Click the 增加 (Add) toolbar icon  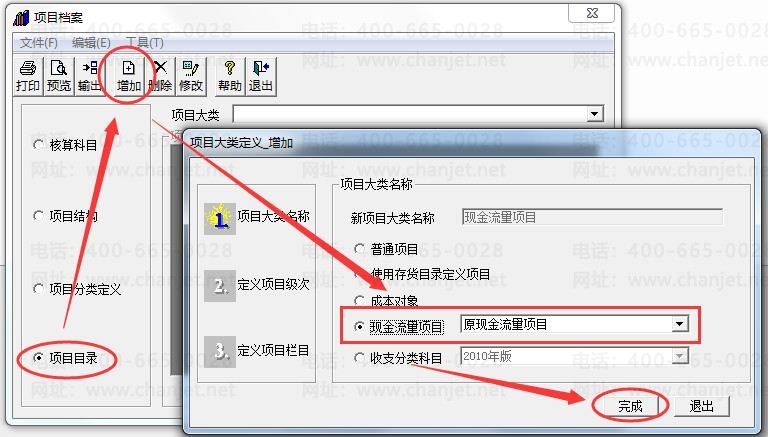(x=128, y=76)
